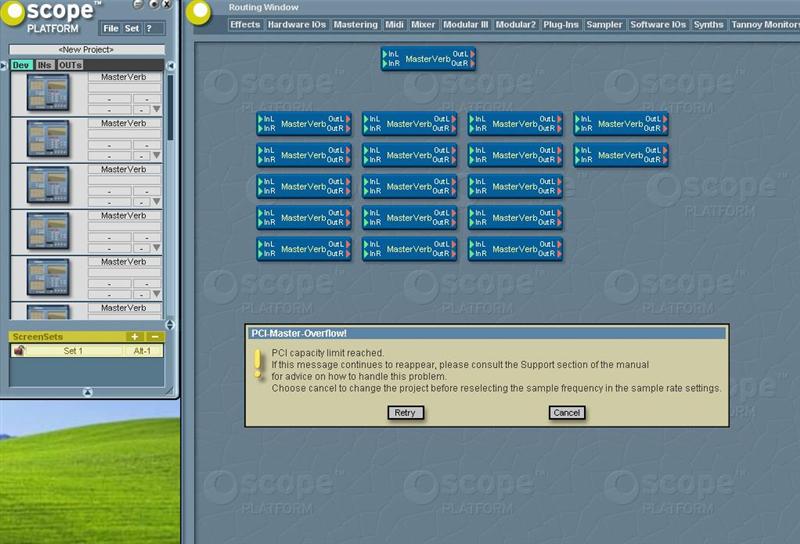The image size is (800, 544).
Task: Switch to the OUTs tab
Action: point(70,65)
